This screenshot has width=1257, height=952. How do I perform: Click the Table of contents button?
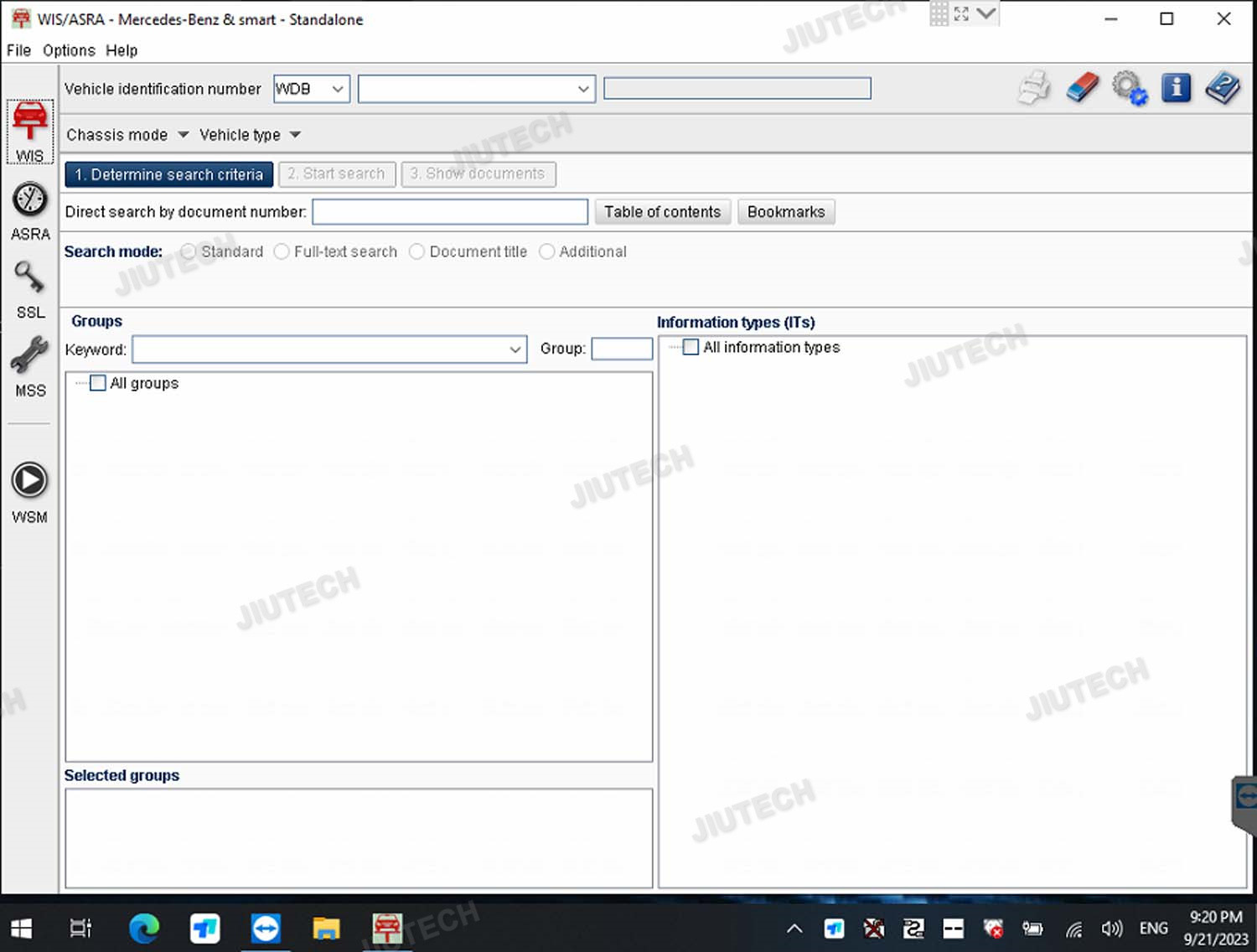pos(662,212)
